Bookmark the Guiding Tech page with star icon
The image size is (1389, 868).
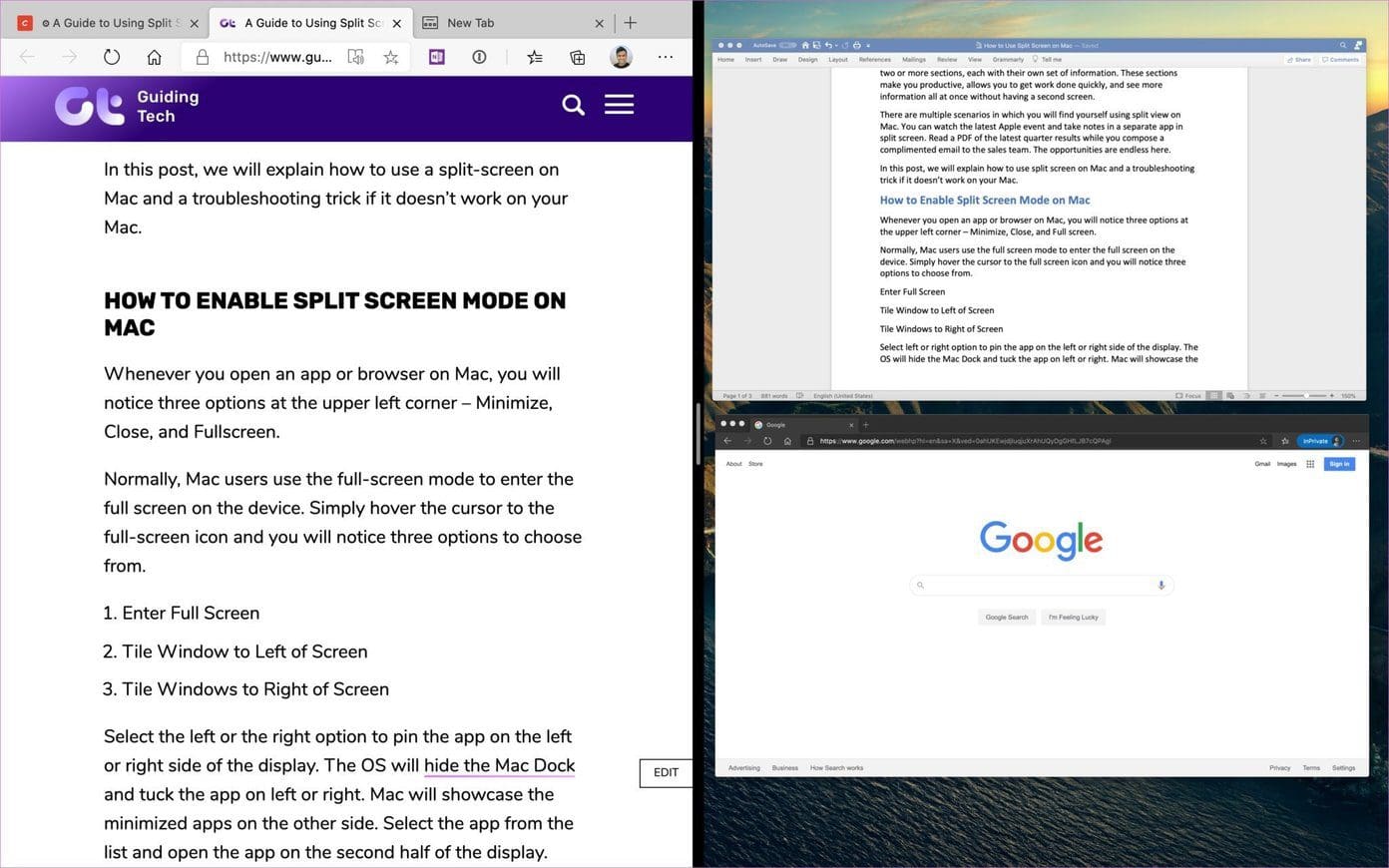click(391, 57)
